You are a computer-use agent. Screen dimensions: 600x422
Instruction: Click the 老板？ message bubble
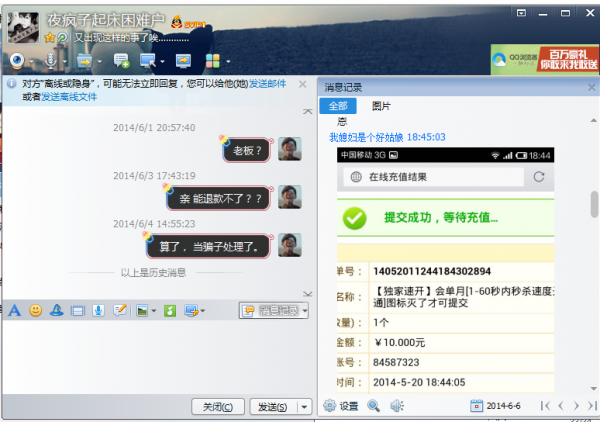pos(246,150)
